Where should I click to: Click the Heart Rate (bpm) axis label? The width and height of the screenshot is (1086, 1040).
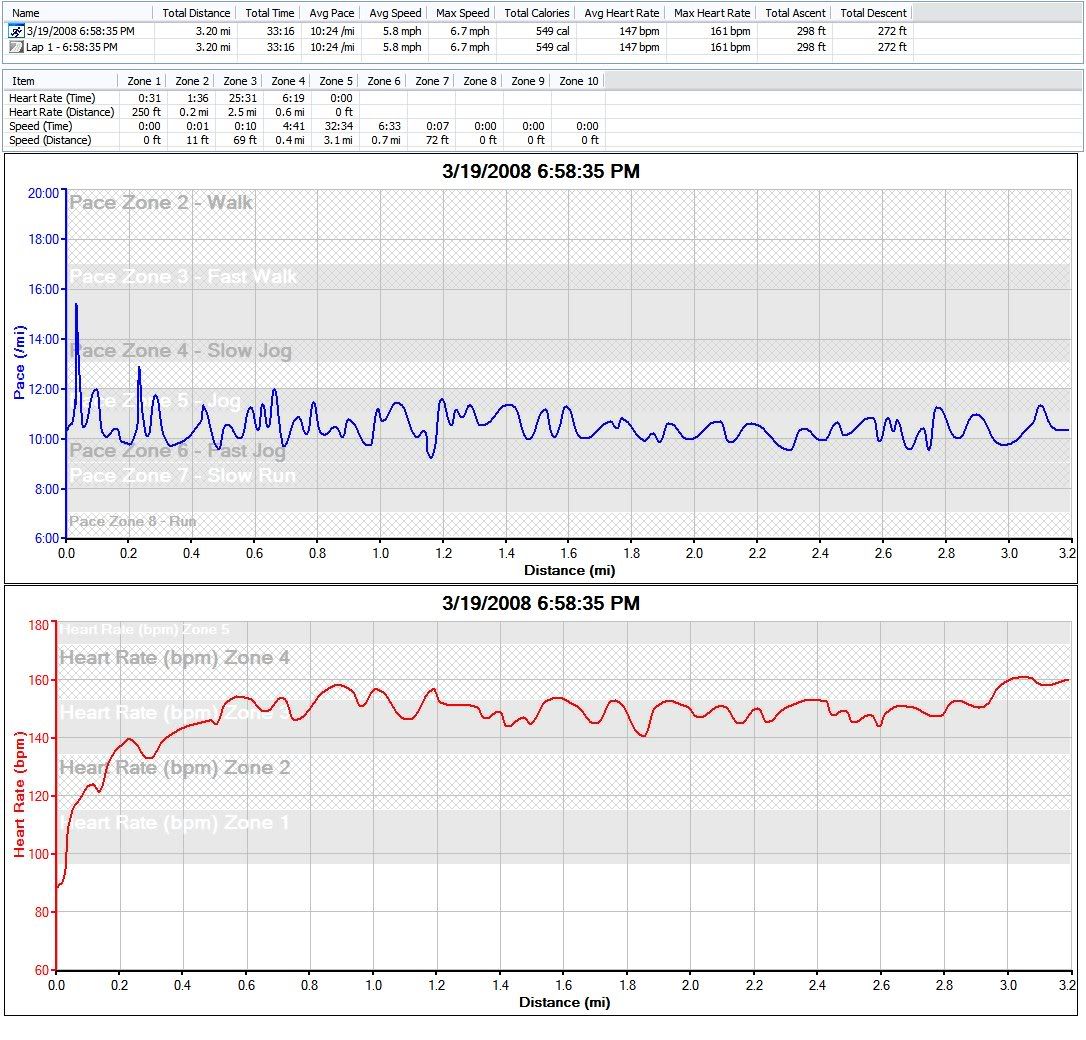tap(19, 794)
